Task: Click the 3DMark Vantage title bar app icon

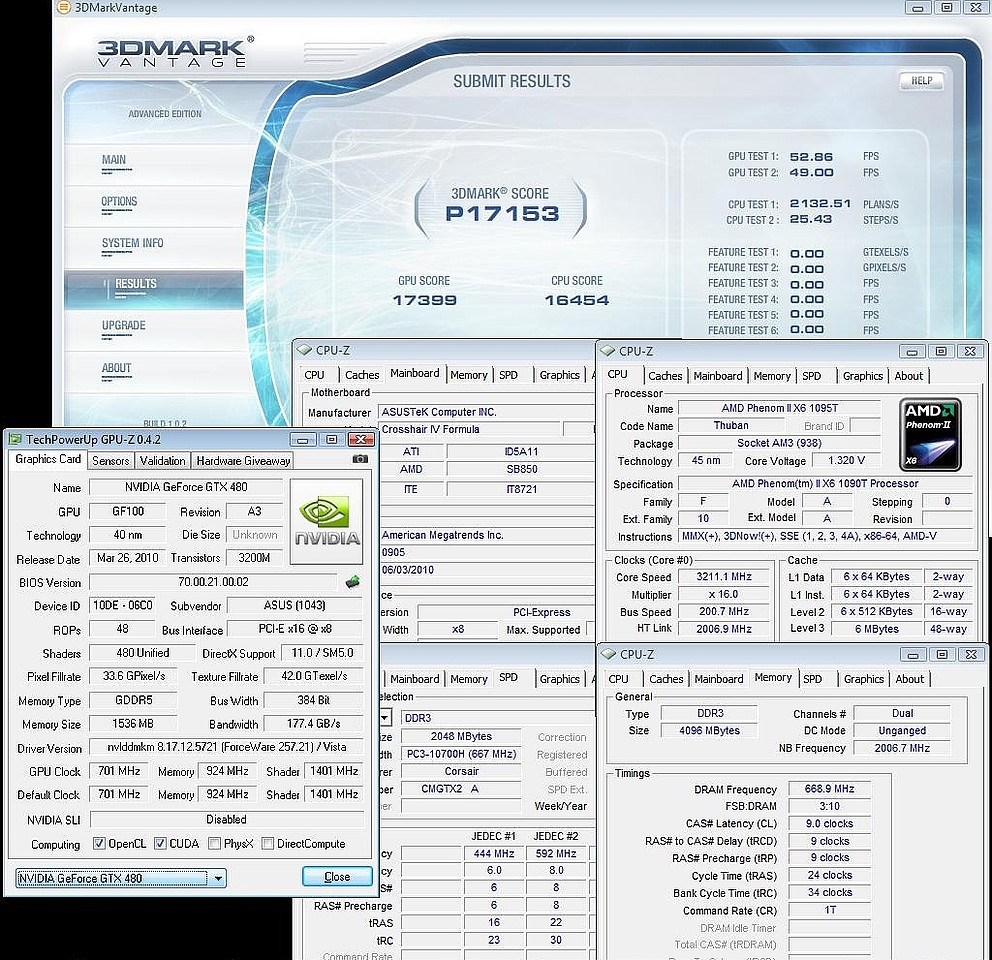Action: [63, 8]
